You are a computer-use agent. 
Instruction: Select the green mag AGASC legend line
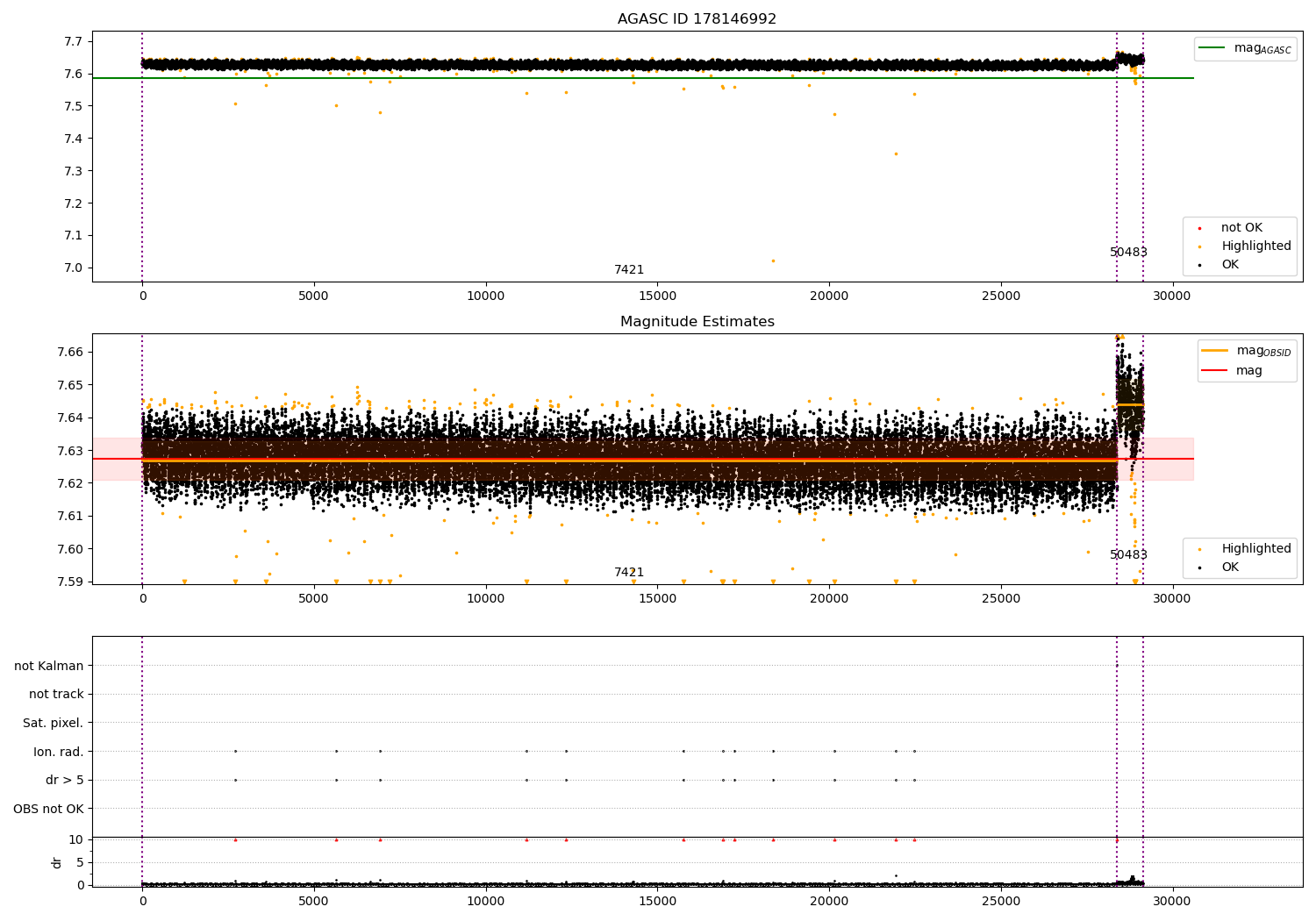tap(1212, 48)
